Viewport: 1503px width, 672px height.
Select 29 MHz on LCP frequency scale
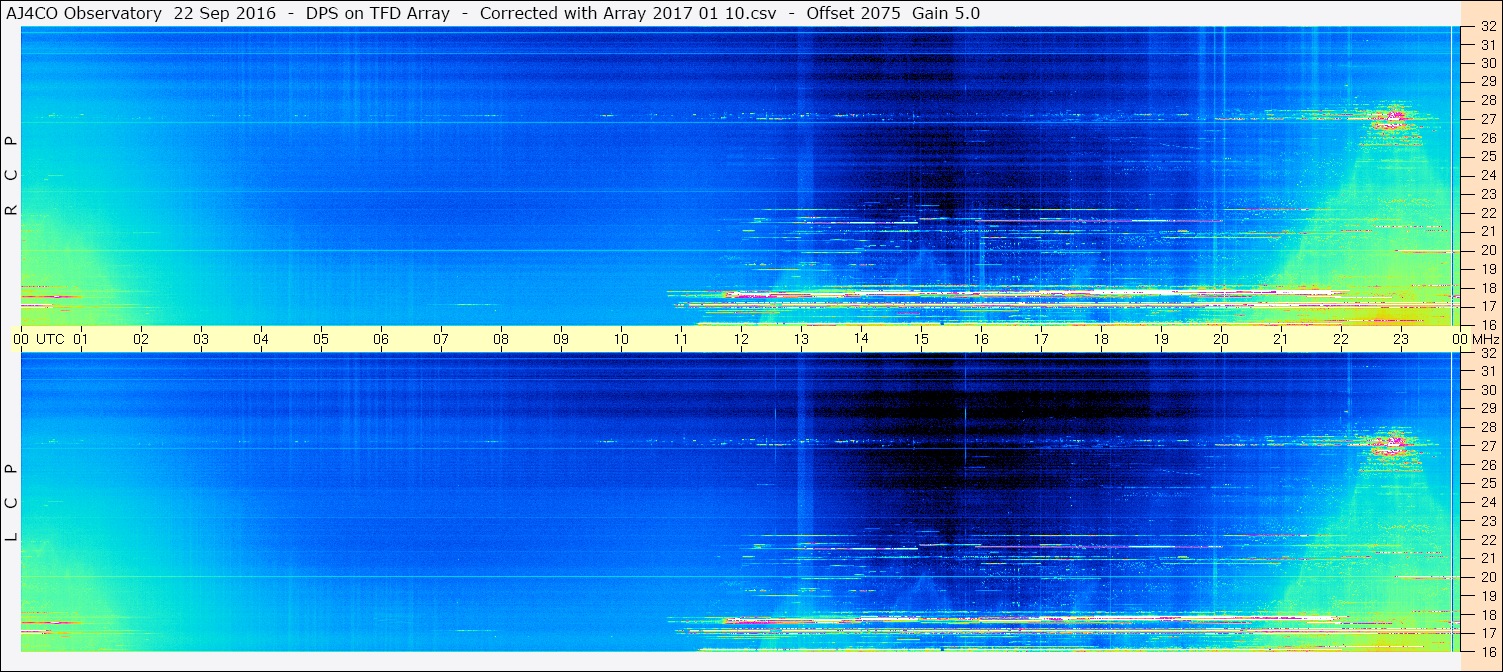1489,409
